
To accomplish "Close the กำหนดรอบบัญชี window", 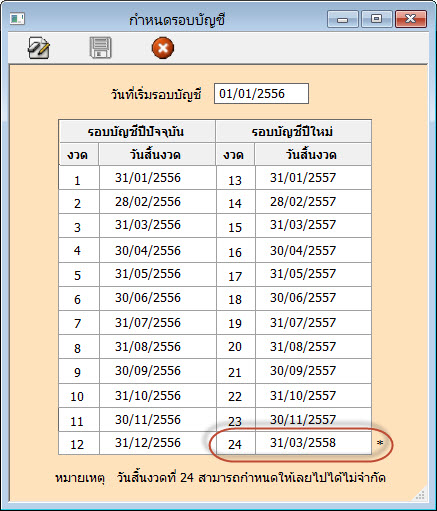I will click(x=411, y=19).
